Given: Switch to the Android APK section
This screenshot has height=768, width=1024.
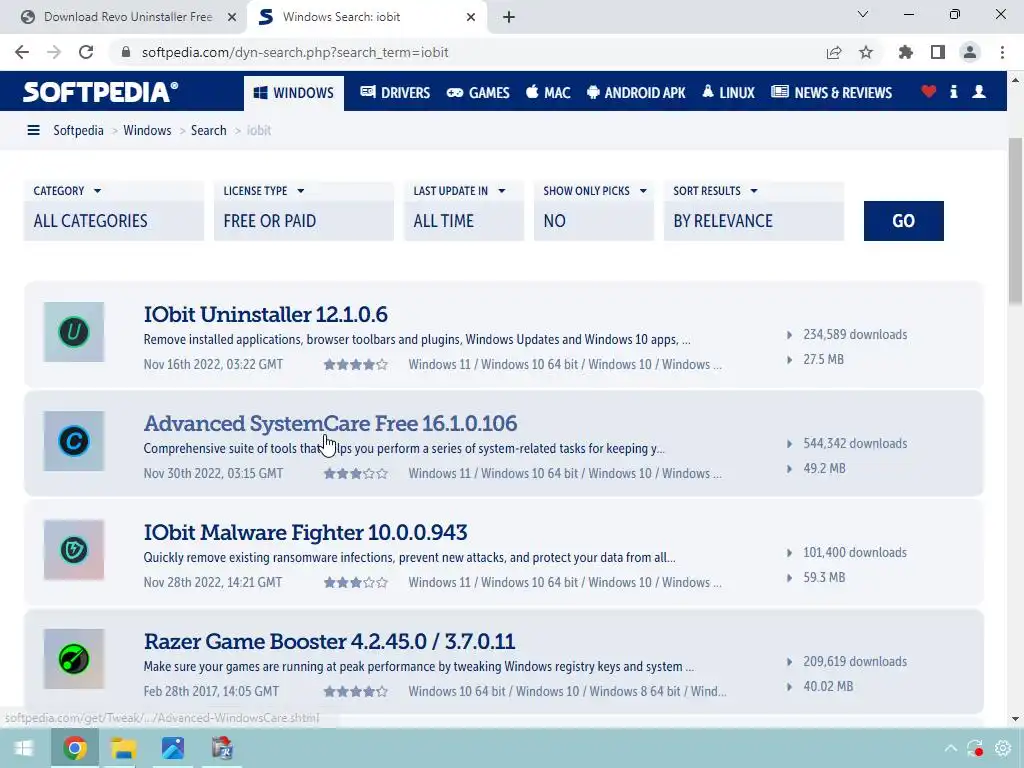Looking at the screenshot, I should tap(636, 93).
